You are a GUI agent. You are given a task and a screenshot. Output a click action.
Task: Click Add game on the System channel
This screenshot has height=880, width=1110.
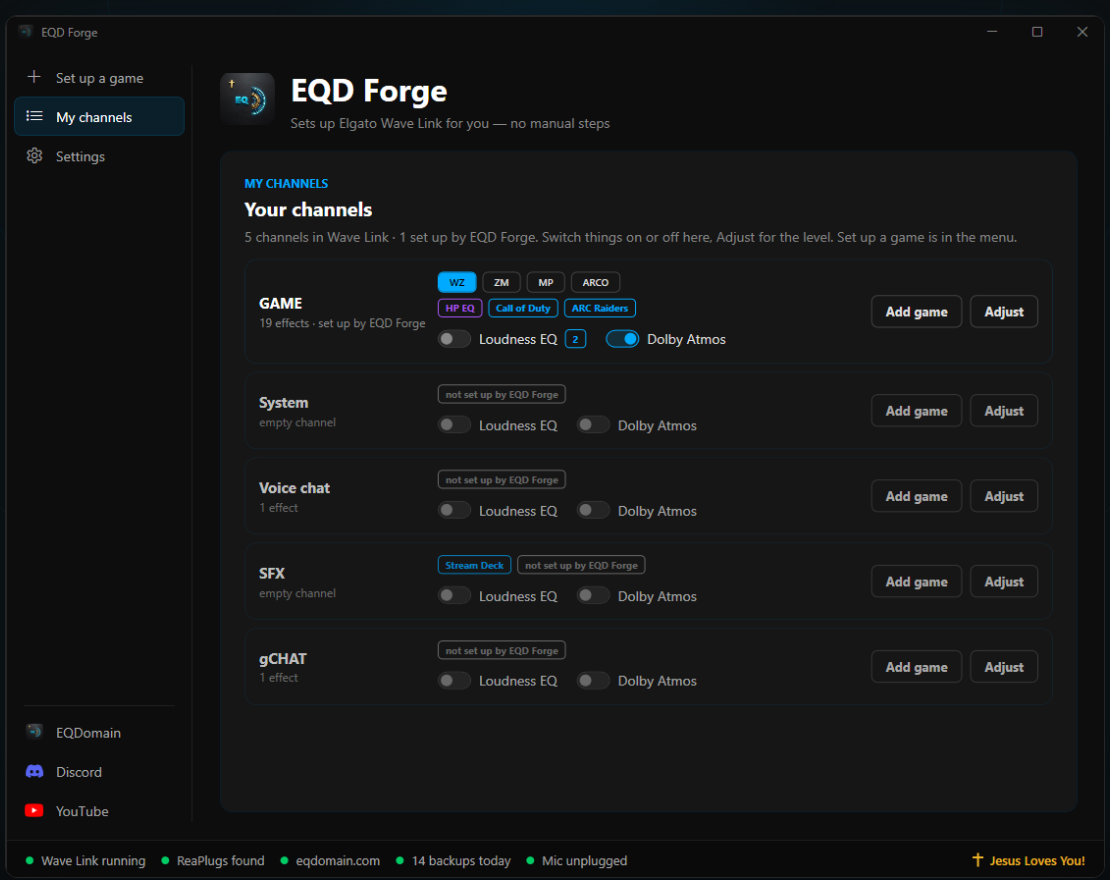(x=916, y=411)
